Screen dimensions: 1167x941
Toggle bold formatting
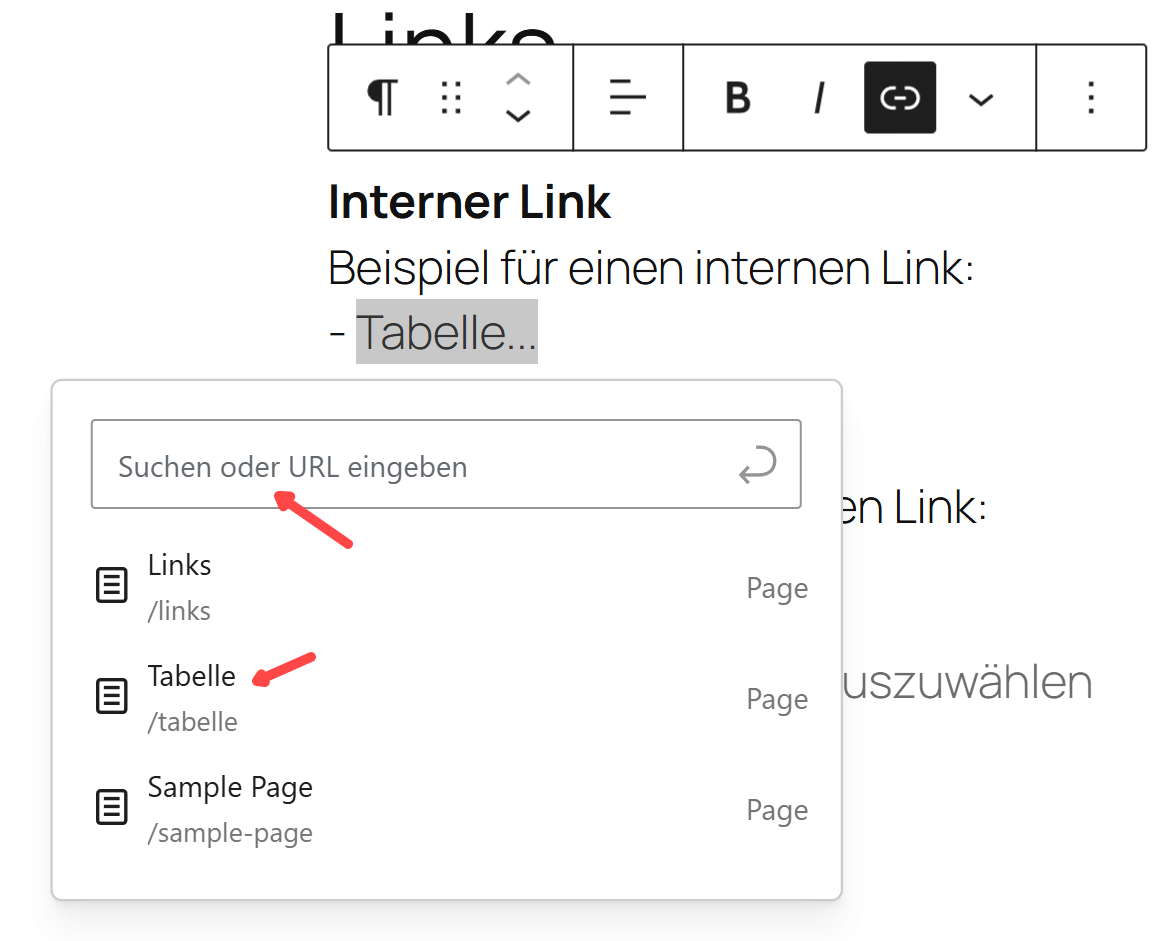(x=738, y=98)
